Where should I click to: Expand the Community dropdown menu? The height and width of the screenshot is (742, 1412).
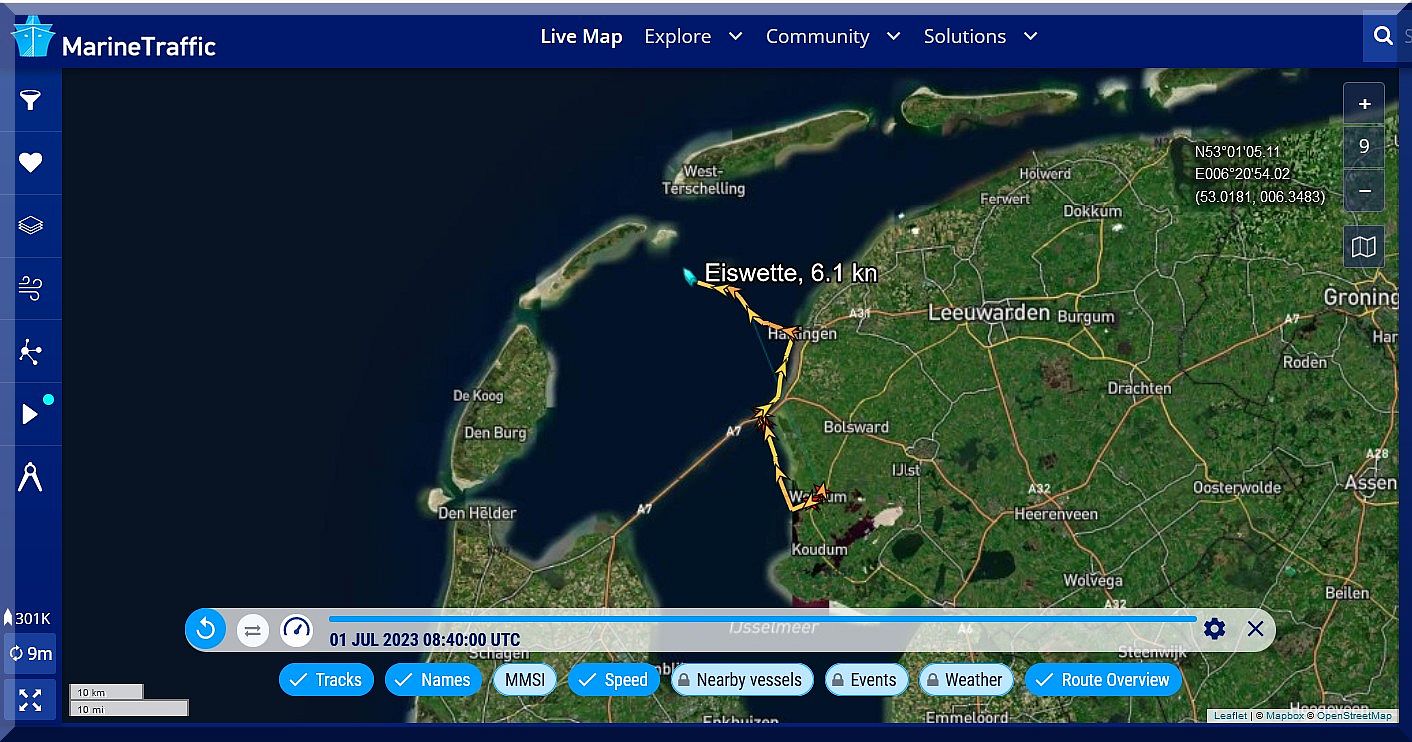(832, 37)
